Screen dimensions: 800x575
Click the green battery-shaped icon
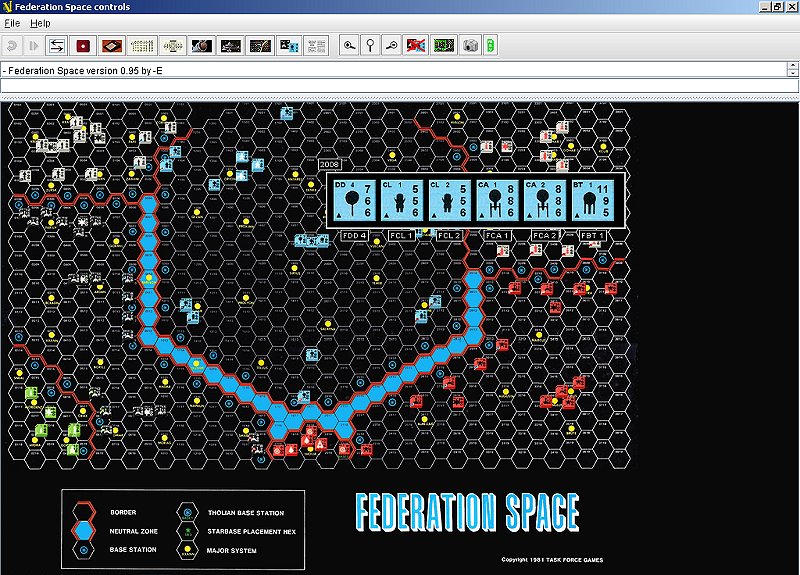click(x=490, y=46)
